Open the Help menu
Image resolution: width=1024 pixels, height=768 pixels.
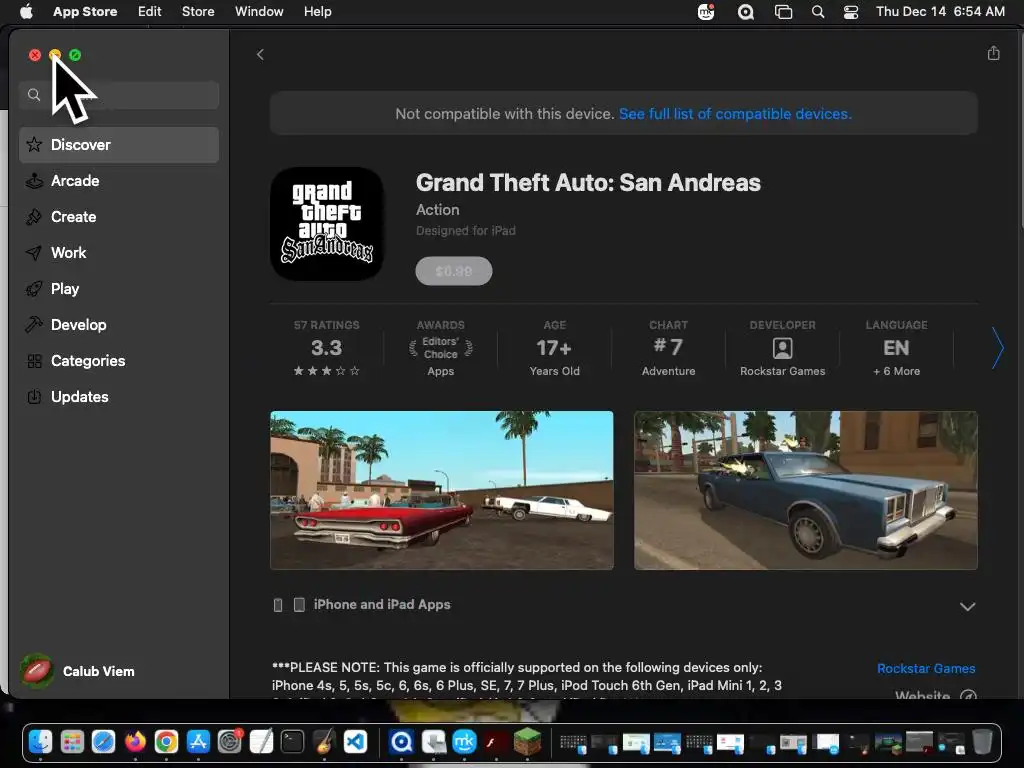(x=317, y=12)
